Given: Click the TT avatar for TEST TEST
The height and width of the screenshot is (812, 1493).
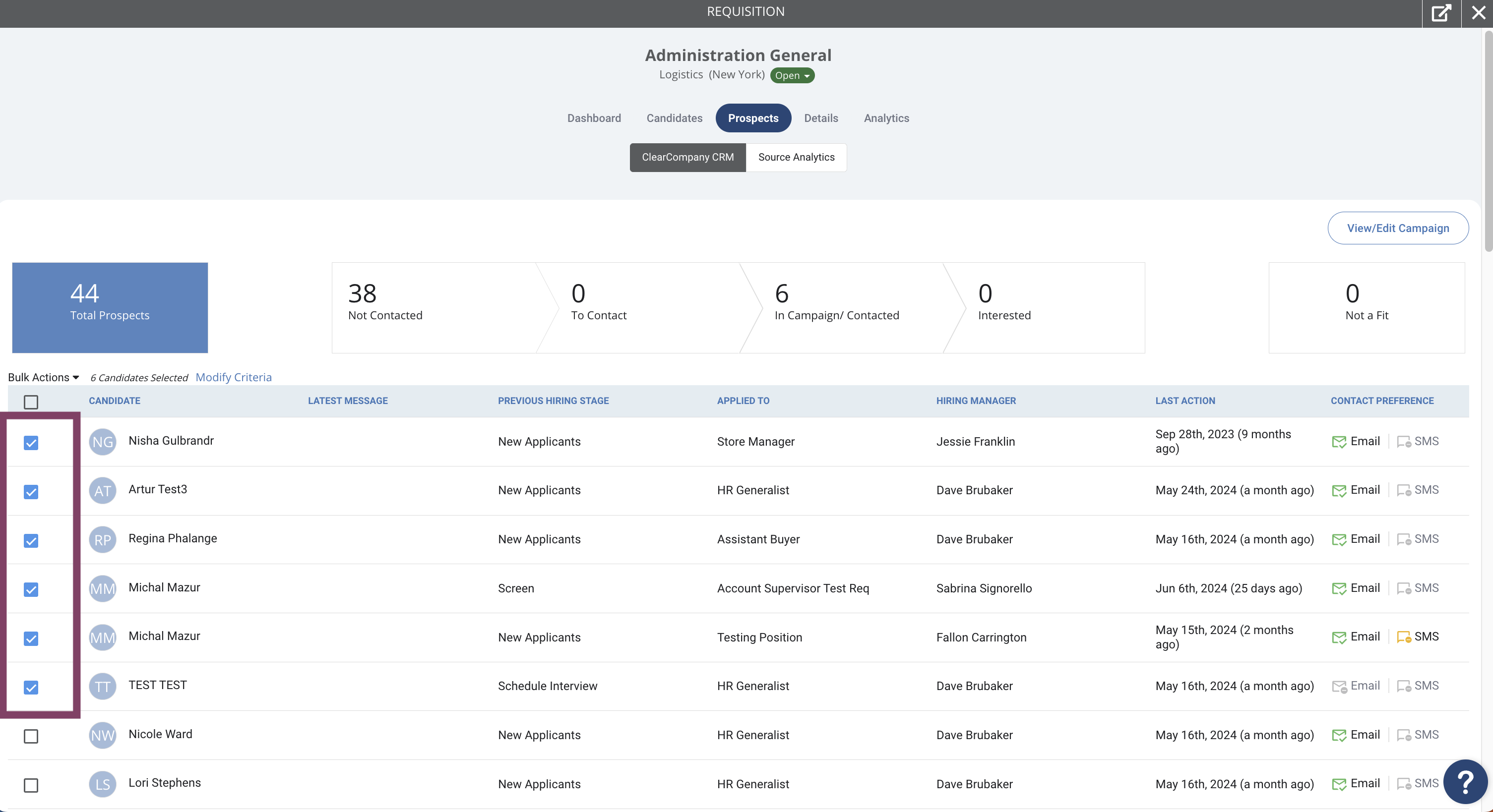Looking at the screenshot, I should click(103, 686).
